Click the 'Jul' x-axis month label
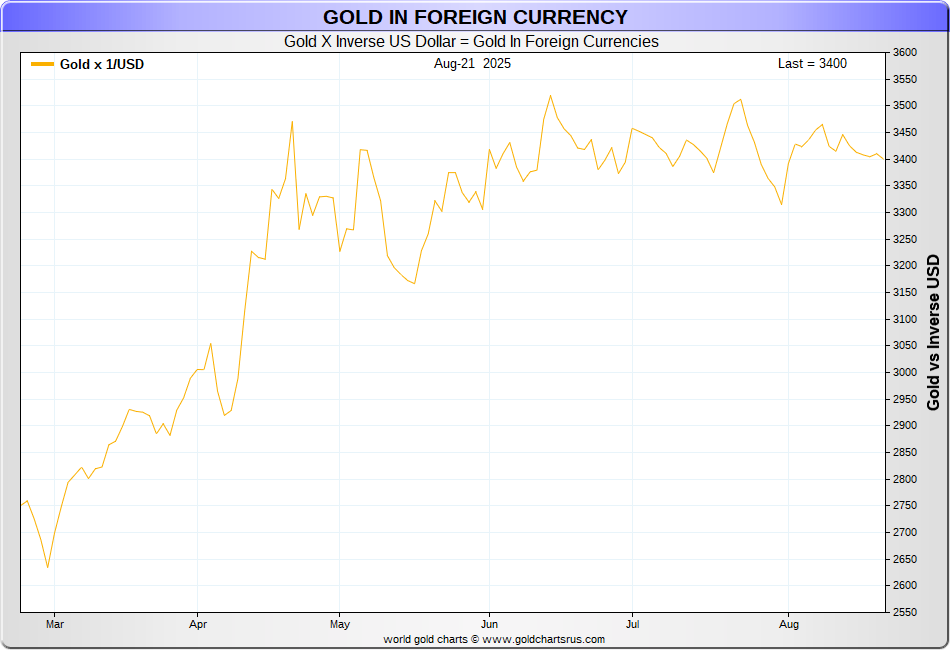This screenshot has width=950, height=650. click(x=633, y=624)
